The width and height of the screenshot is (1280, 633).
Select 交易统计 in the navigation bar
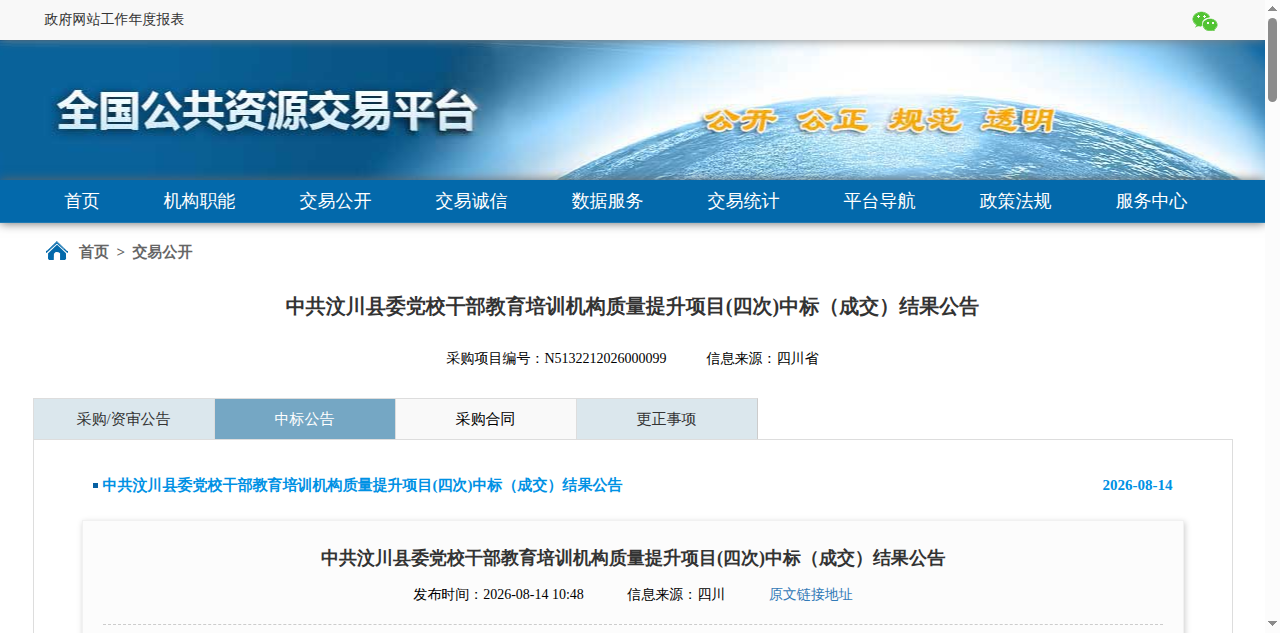(x=744, y=201)
